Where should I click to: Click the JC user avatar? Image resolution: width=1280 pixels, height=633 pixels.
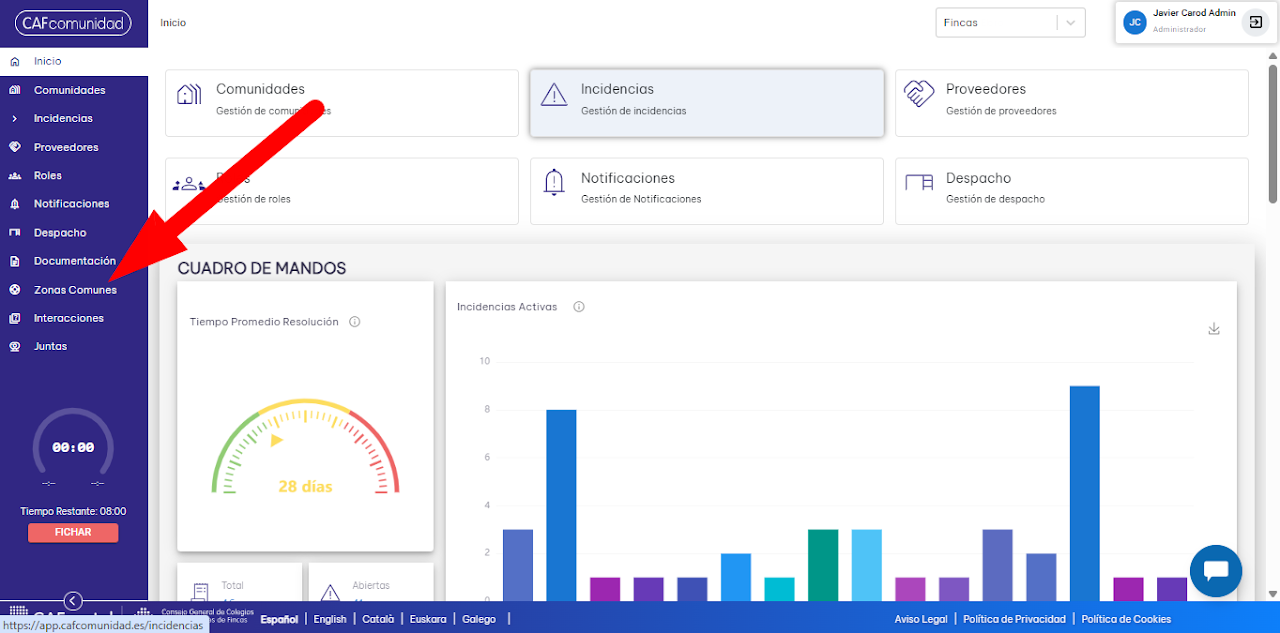pyautogui.click(x=1135, y=22)
